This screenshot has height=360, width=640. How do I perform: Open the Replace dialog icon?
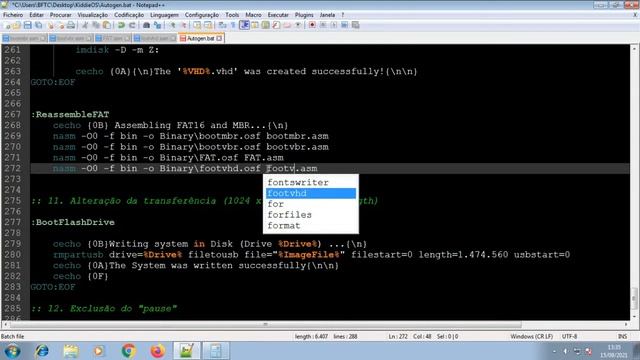[158, 25]
